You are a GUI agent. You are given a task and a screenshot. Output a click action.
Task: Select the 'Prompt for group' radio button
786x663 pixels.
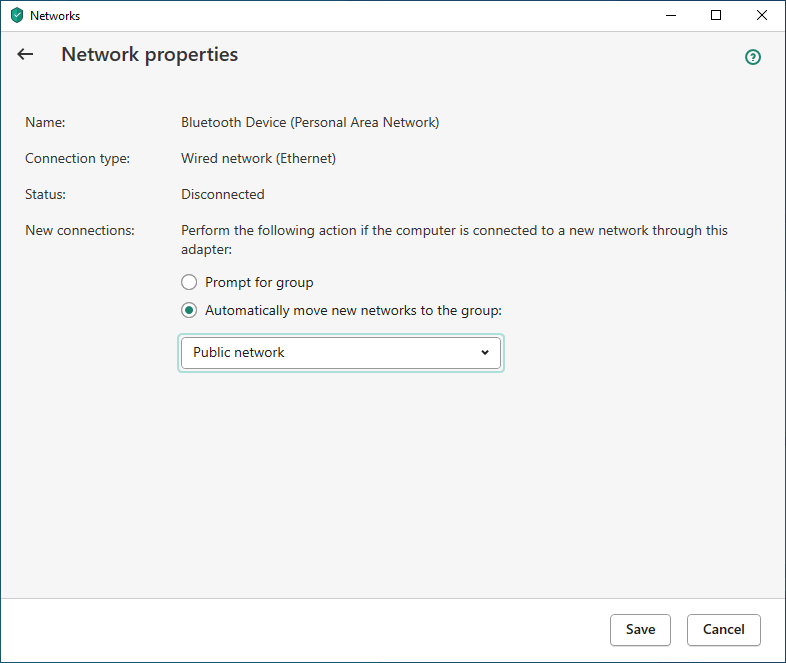coord(189,282)
